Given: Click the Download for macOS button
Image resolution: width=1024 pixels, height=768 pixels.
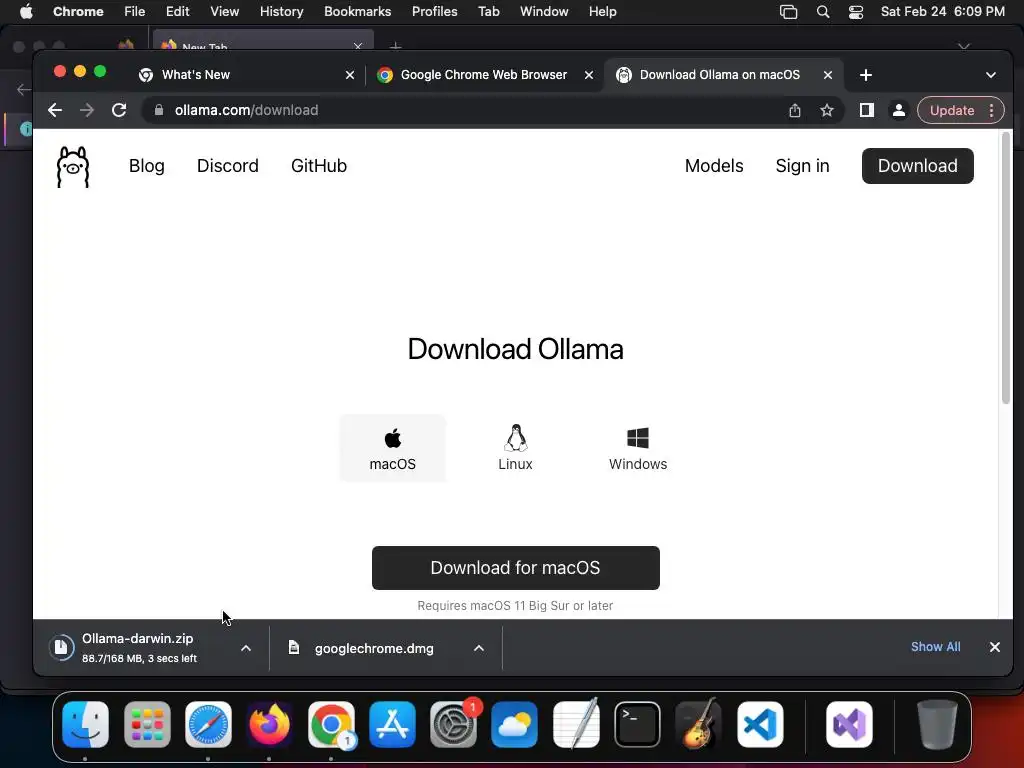Looking at the screenshot, I should [516, 568].
